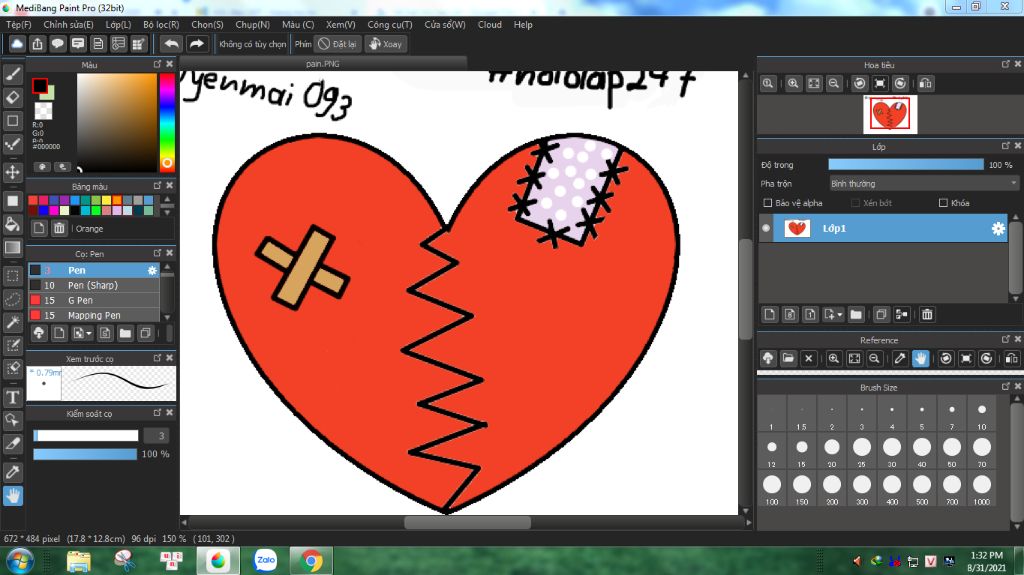Open Pen brush settings gear

152,270
